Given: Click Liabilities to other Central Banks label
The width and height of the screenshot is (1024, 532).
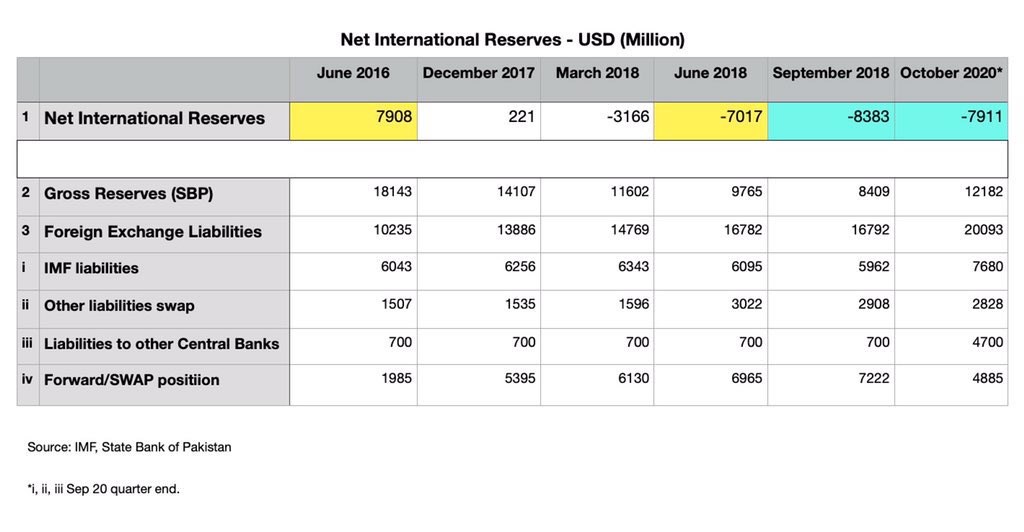Looking at the screenshot, I should click(161, 344).
